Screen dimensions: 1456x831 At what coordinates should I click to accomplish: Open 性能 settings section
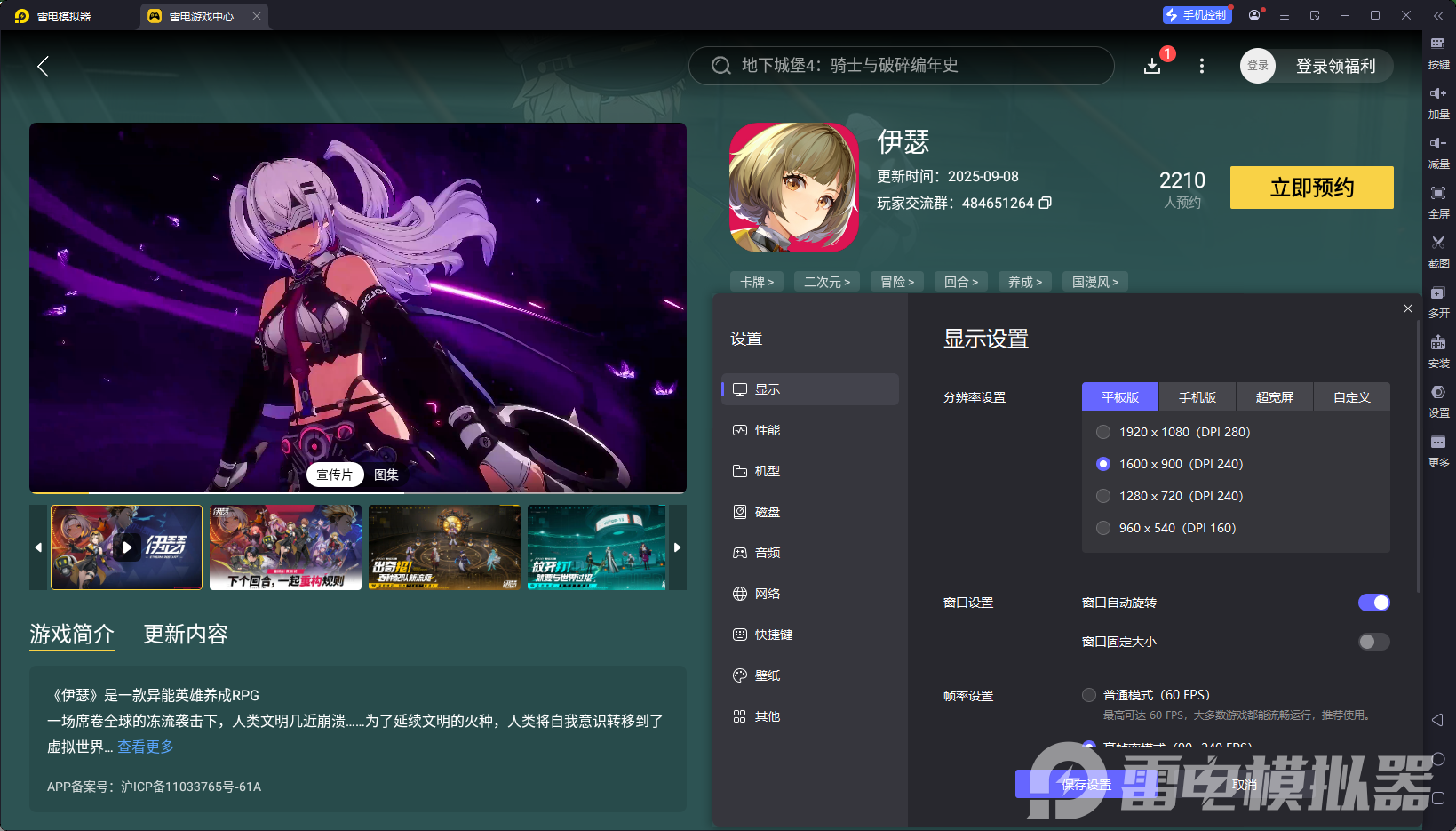pyautogui.click(x=810, y=430)
